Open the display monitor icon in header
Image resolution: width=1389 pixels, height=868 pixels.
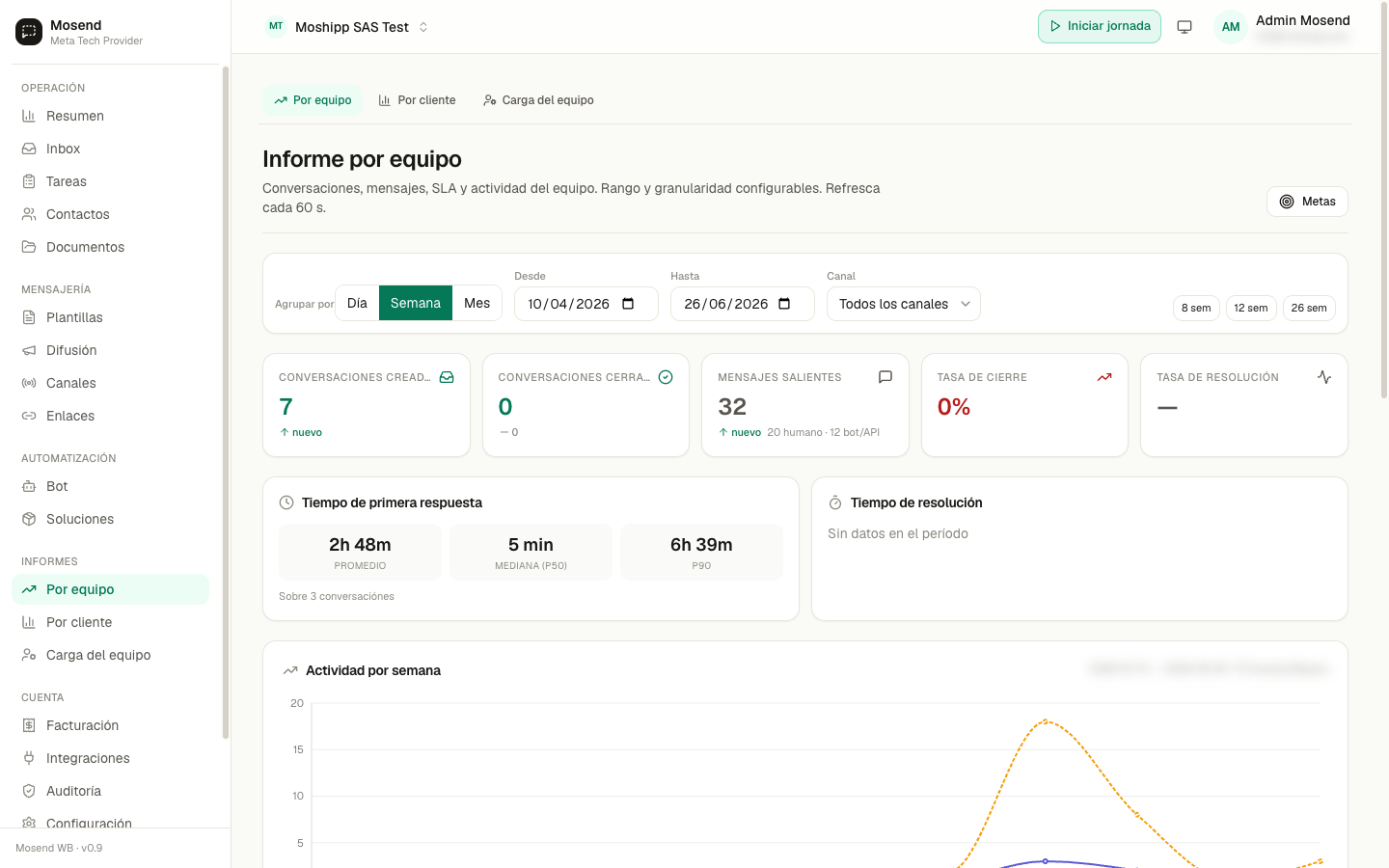pos(1185,27)
